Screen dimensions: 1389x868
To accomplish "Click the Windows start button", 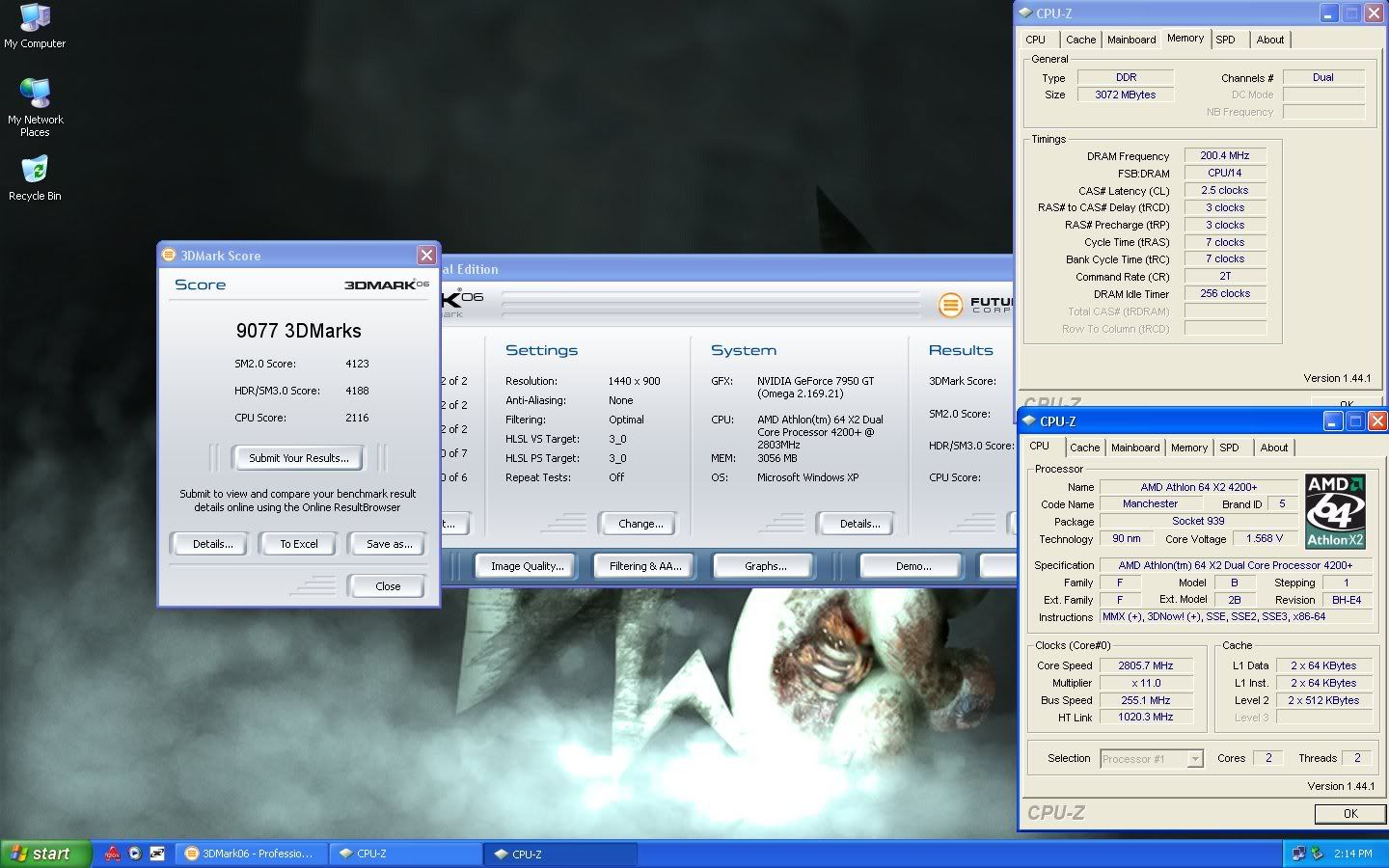I will (44, 854).
